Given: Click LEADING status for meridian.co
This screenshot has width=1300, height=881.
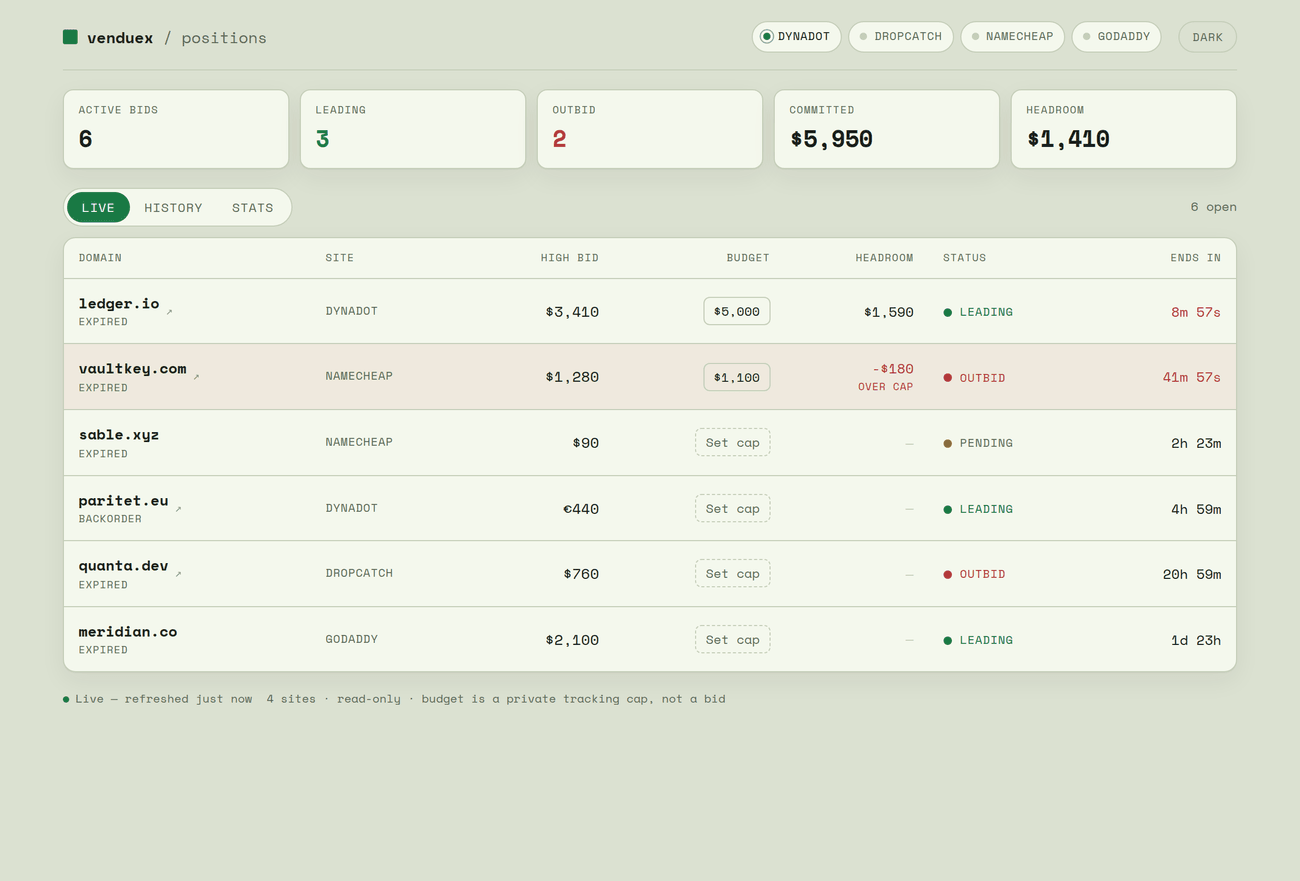Looking at the screenshot, I should pyautogui.click(x=978, y=640).
